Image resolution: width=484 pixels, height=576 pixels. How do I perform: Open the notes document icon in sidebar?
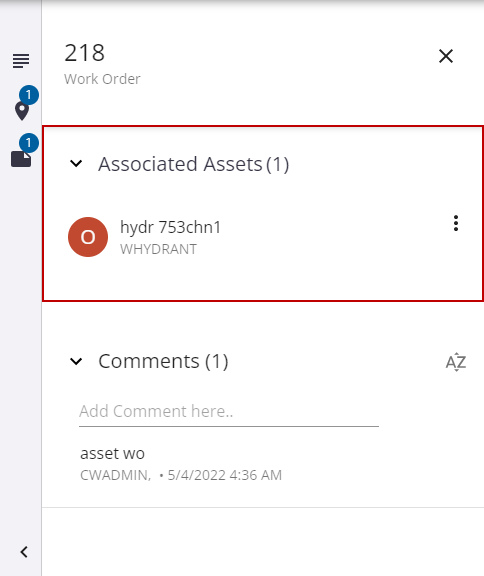click(21, 159)
